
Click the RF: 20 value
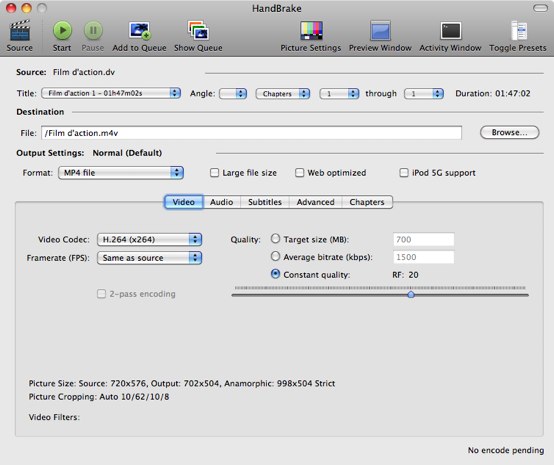click(x=405, y=275)
